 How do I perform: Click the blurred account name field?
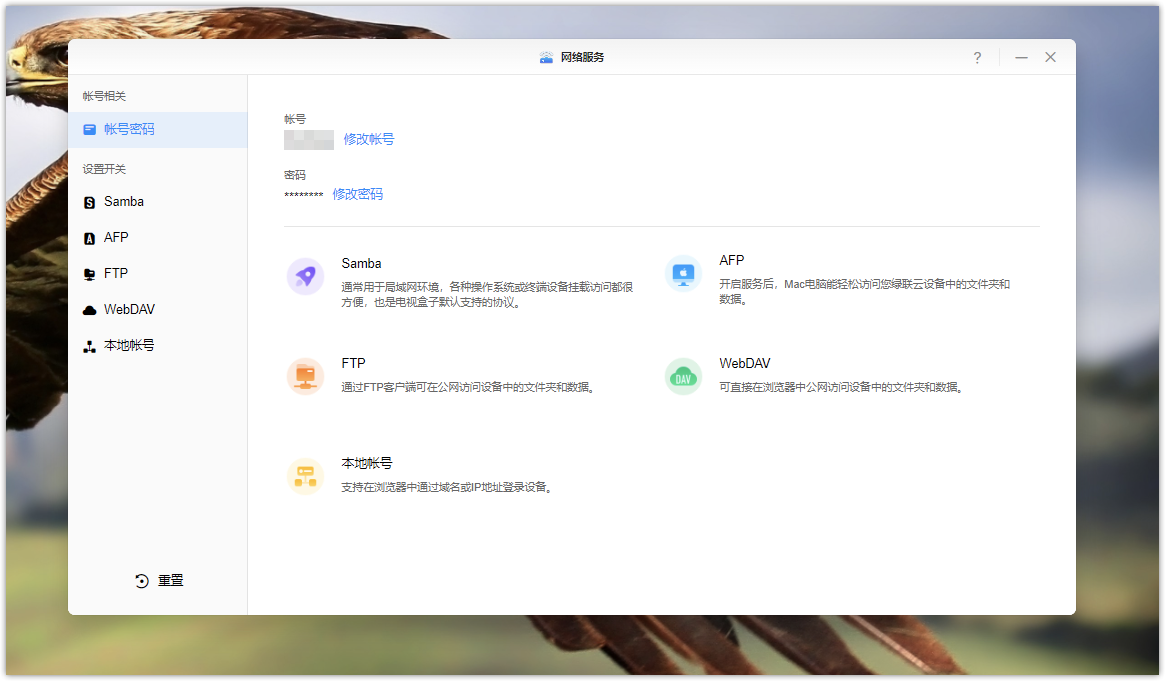coord(309,140)
